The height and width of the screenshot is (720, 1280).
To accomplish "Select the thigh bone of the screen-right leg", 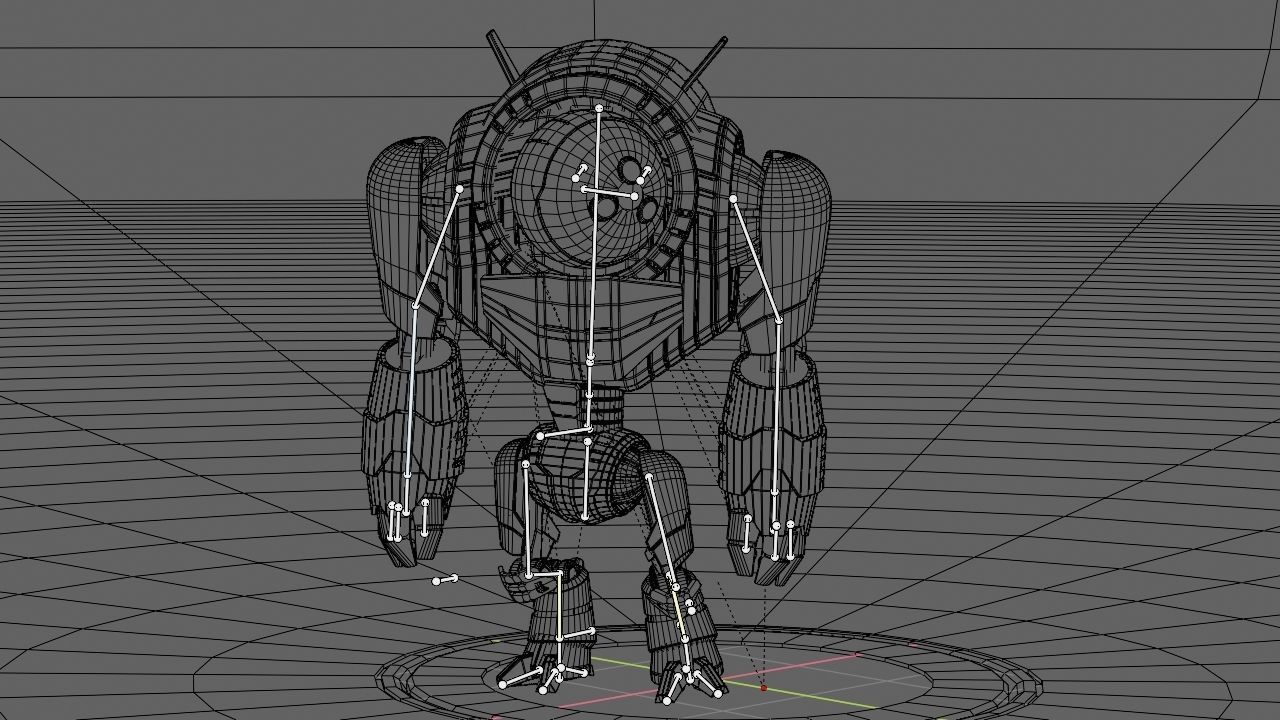I will (662, 532).
